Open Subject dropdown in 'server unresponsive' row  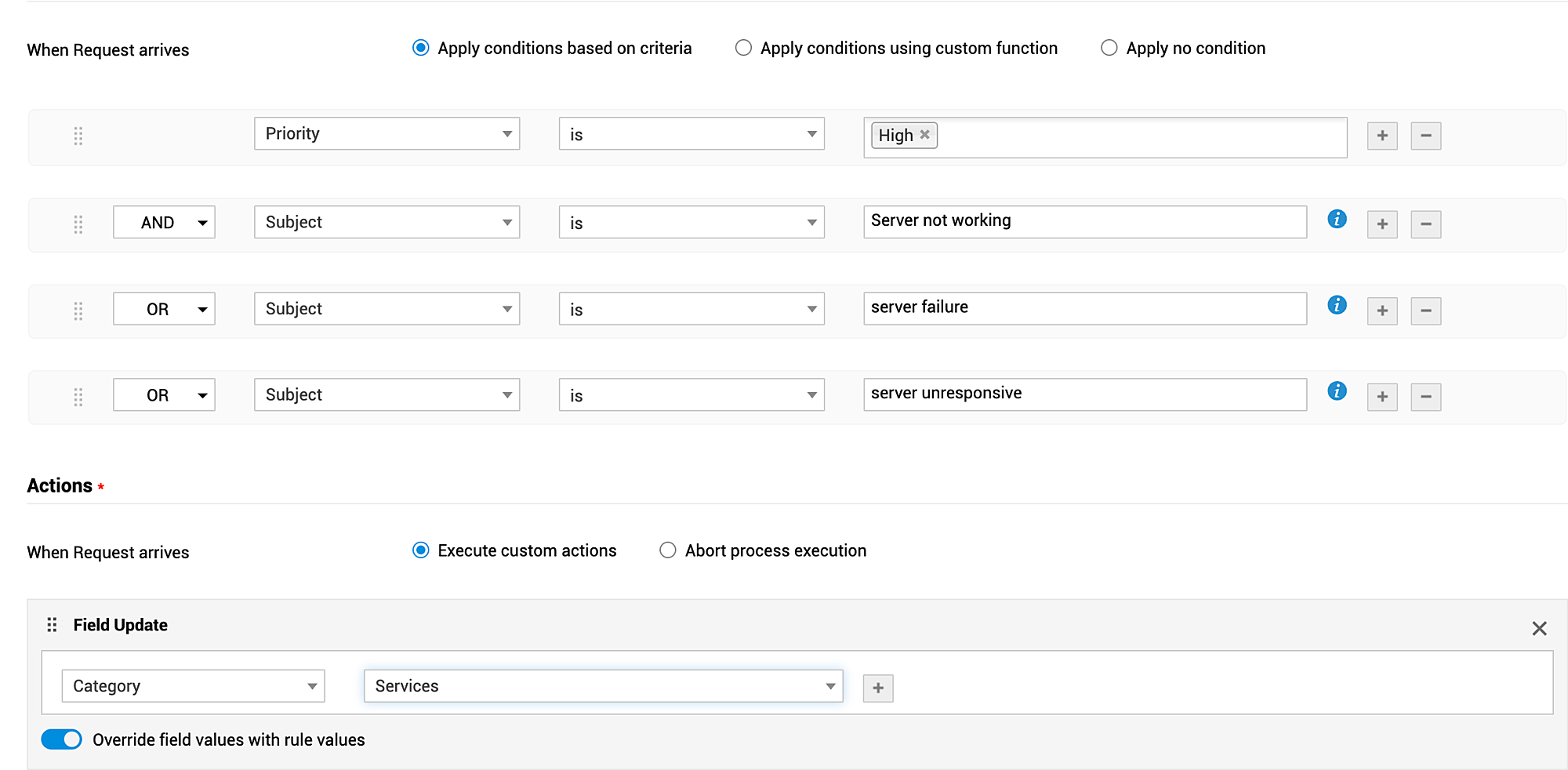[x=387, y=394]
